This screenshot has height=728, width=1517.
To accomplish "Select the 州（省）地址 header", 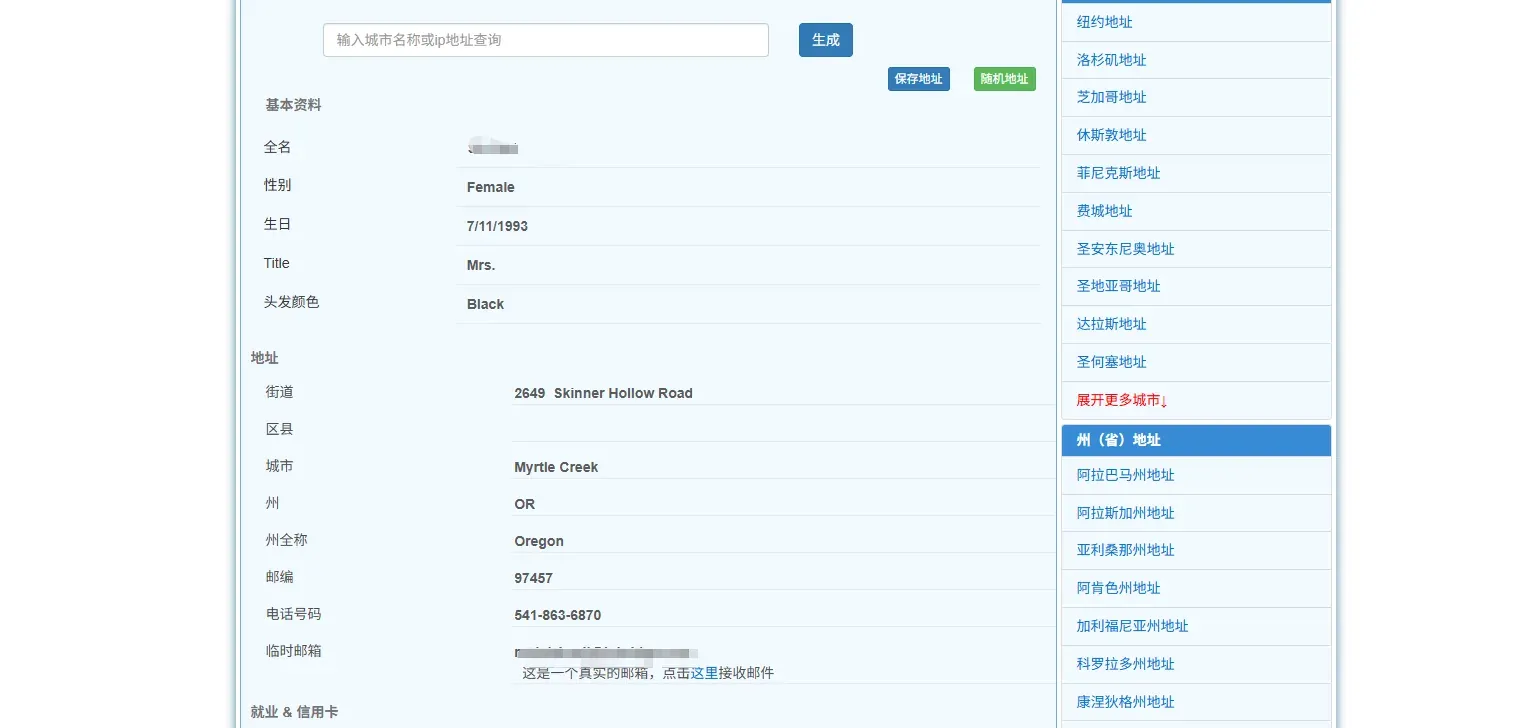I will point(1196,440).
